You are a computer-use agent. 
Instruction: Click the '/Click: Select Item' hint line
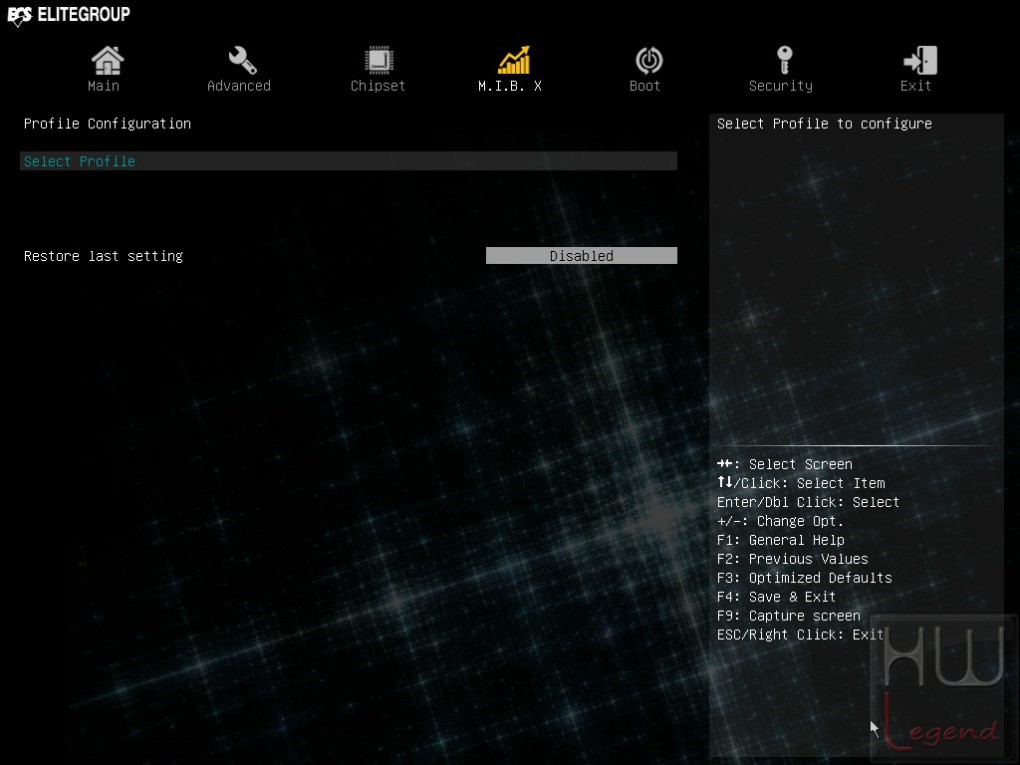(x=801, y=483)
